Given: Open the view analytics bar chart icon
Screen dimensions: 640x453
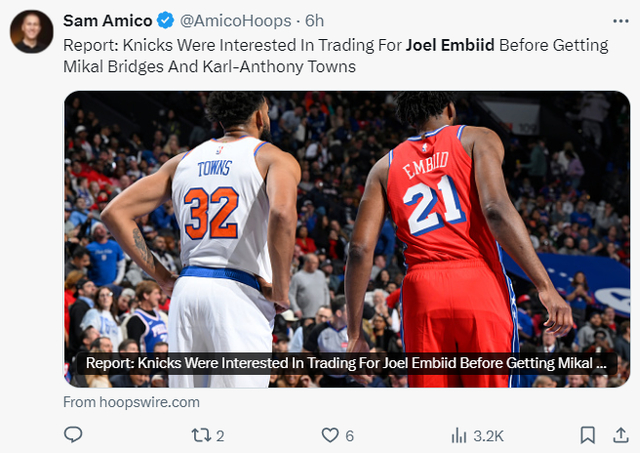Looking at the screenshot, I should pyautogui.click(x=459, y=435).
